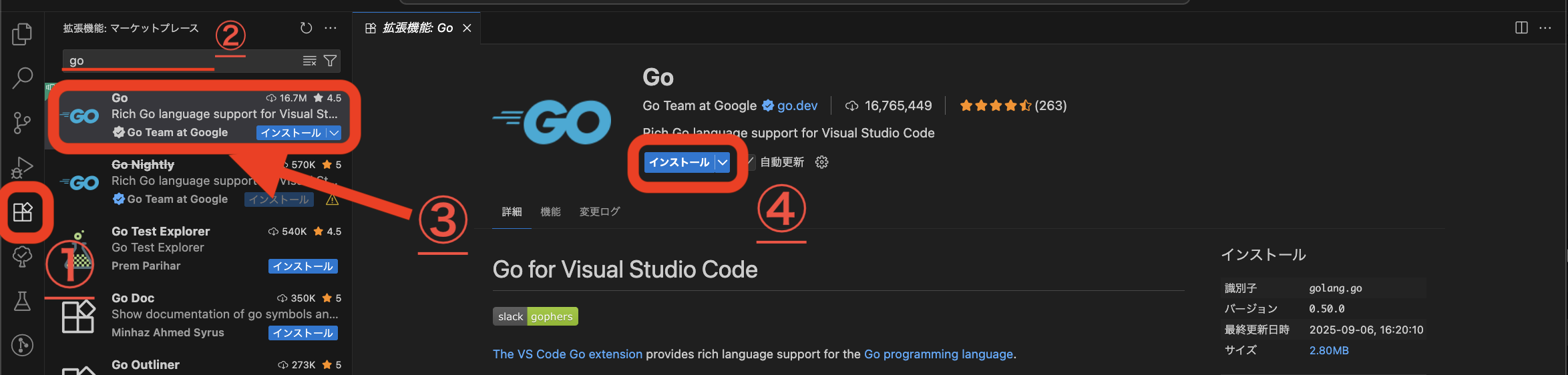Click the blue インストール button on Go page
This screenshot has height=375, width=1568.
tap(678, 162)
